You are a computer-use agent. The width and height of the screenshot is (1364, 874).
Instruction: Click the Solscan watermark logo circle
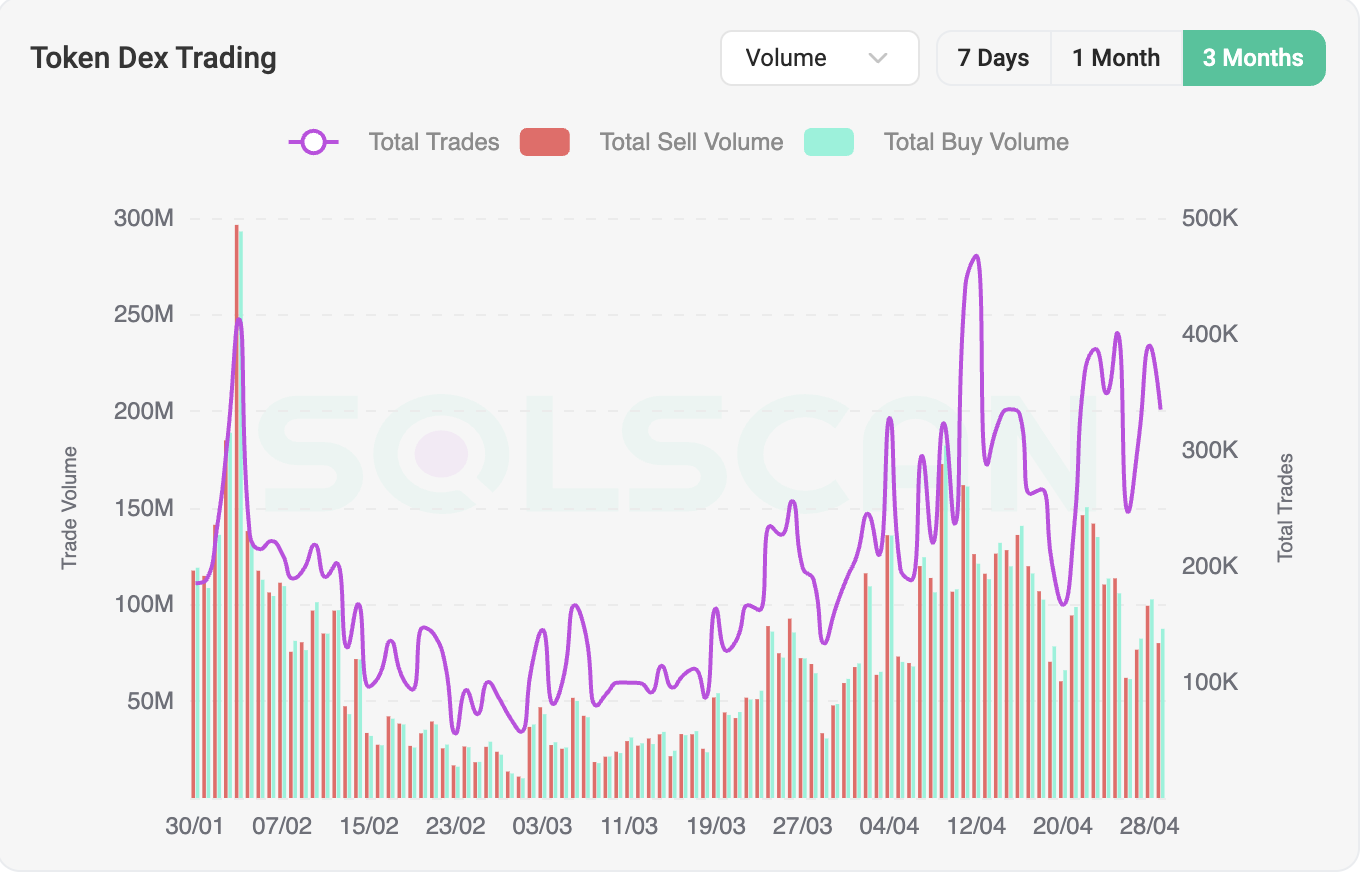[440, 453]
